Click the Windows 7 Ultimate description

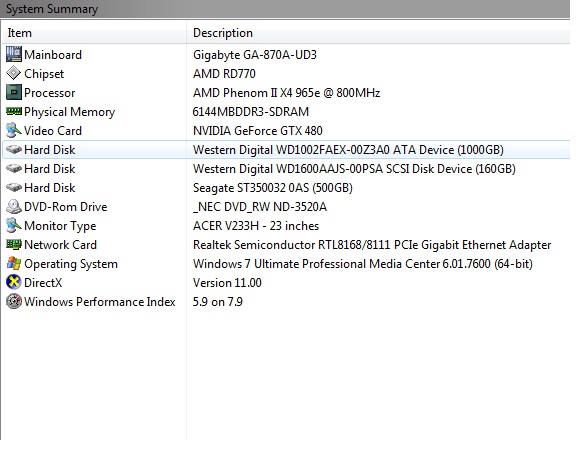[363, 264]
